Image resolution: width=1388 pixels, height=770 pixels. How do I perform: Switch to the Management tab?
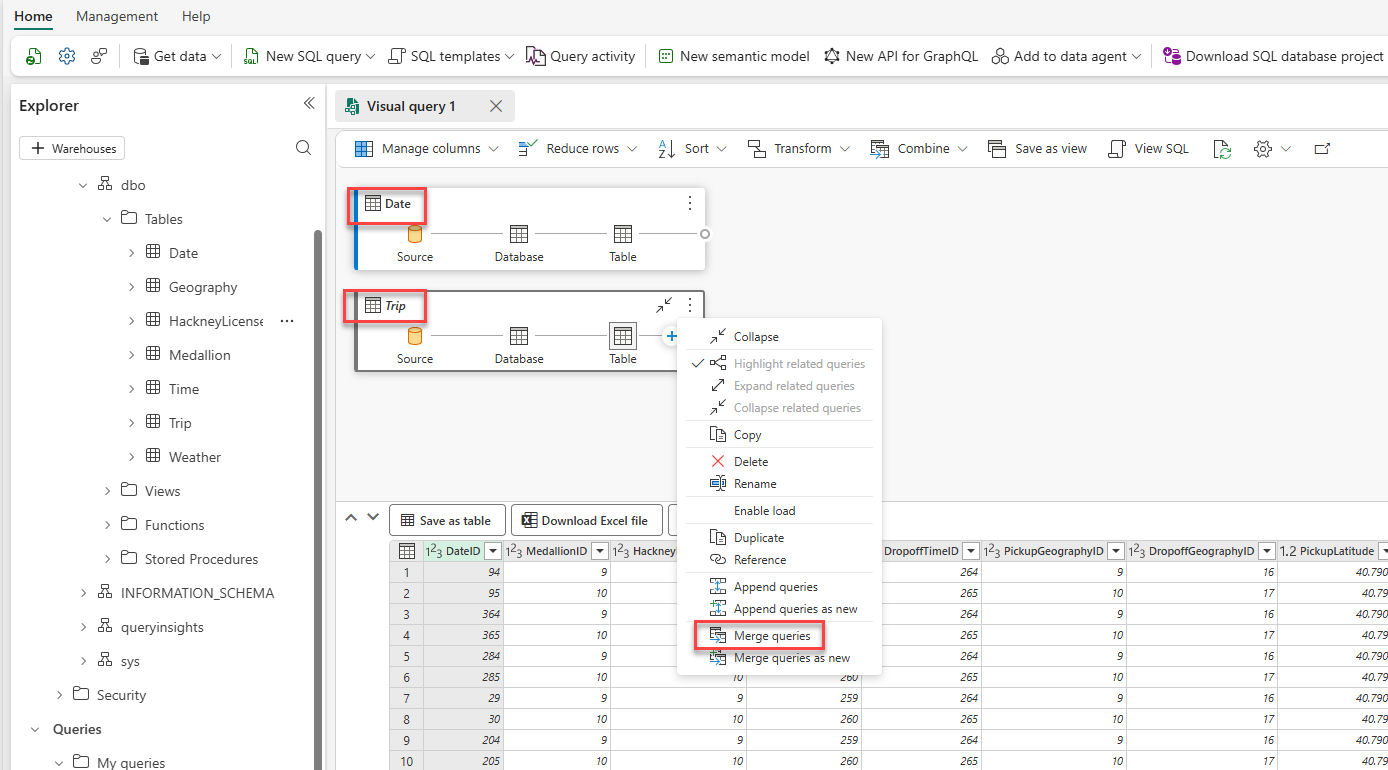(x=117, y=16)
